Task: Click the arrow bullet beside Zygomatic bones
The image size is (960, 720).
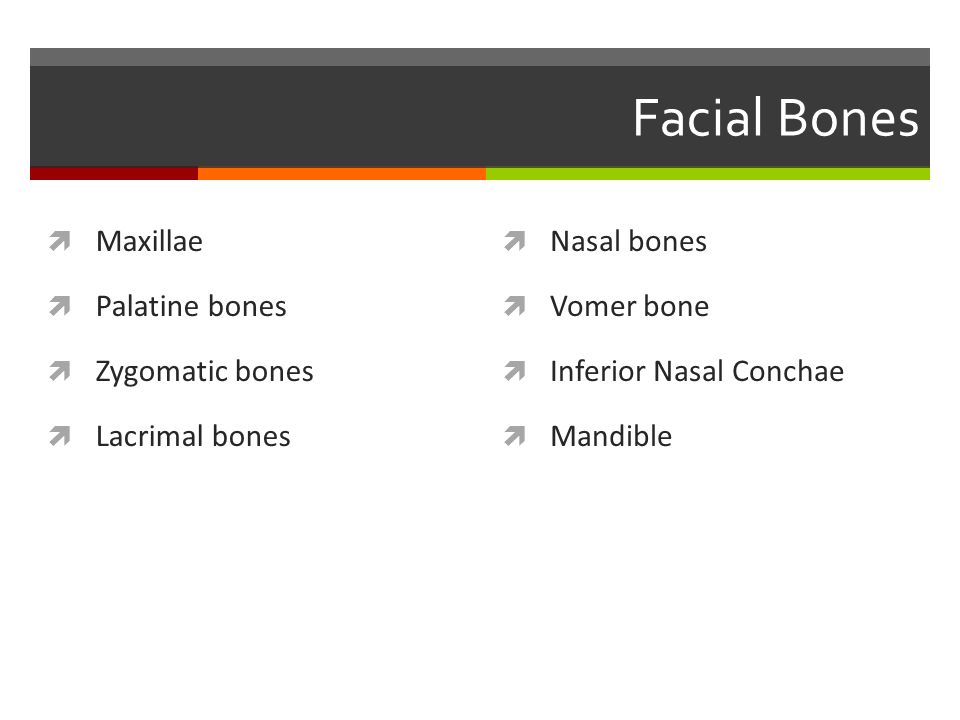Action: pyautogui.click(x=60, y=371)
